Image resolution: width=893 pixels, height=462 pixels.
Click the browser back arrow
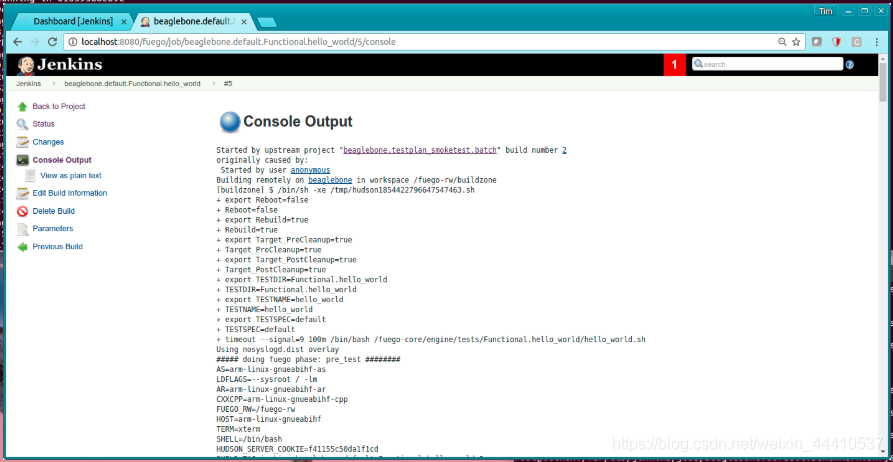pos(18,42)
